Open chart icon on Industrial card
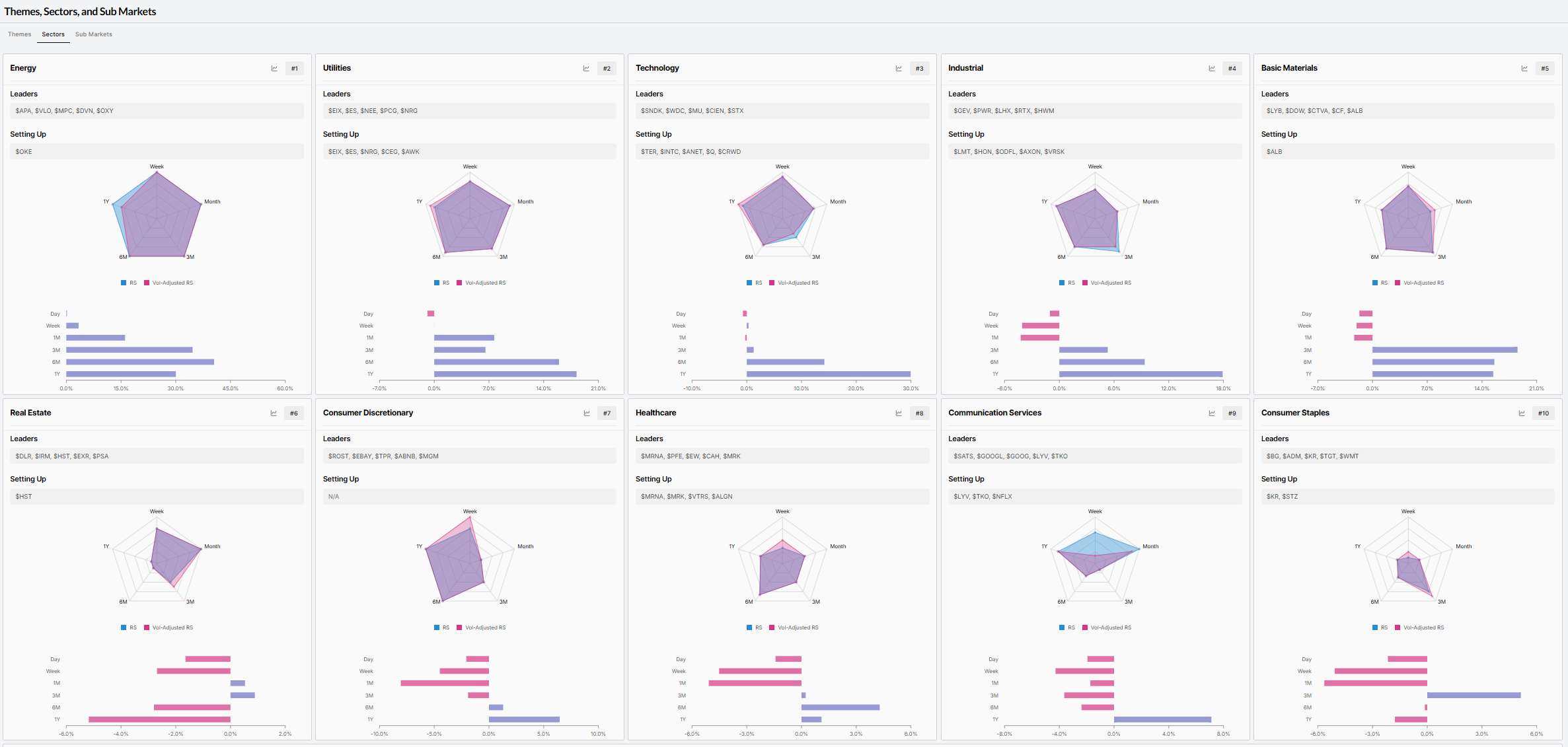The height and width of the screenshot is (747, 1568). tap(1212, 69)
